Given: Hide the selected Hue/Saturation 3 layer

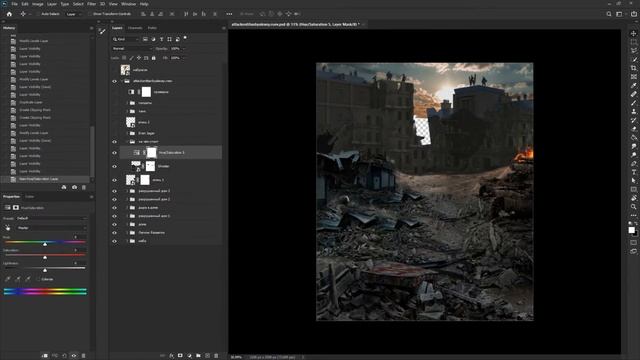Looking at the screenshot, I should pyautogui.click(x=114, y=153).
